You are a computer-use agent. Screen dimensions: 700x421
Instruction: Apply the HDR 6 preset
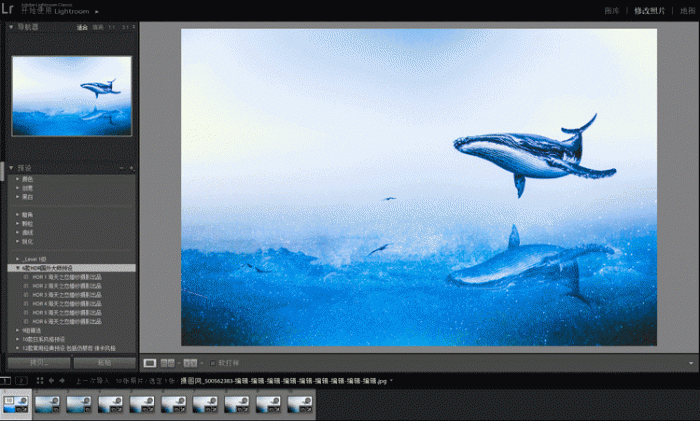tap(67, 321)
